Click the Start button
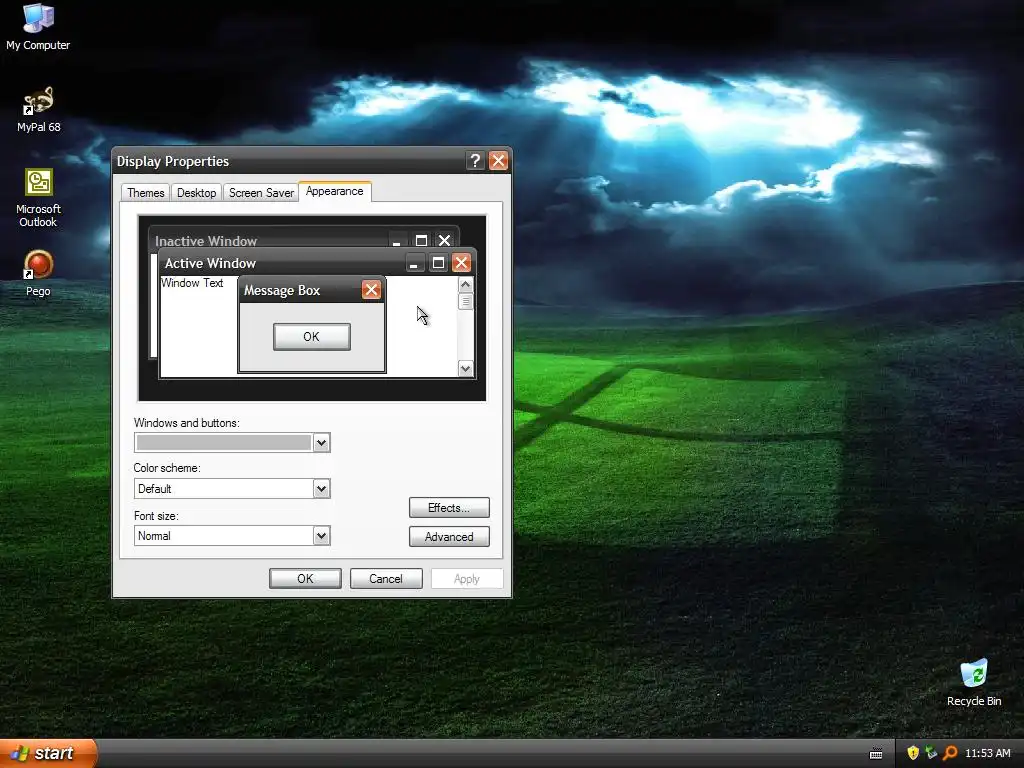The width and height of the screenshot is (1024, 768). coord(48,753)
